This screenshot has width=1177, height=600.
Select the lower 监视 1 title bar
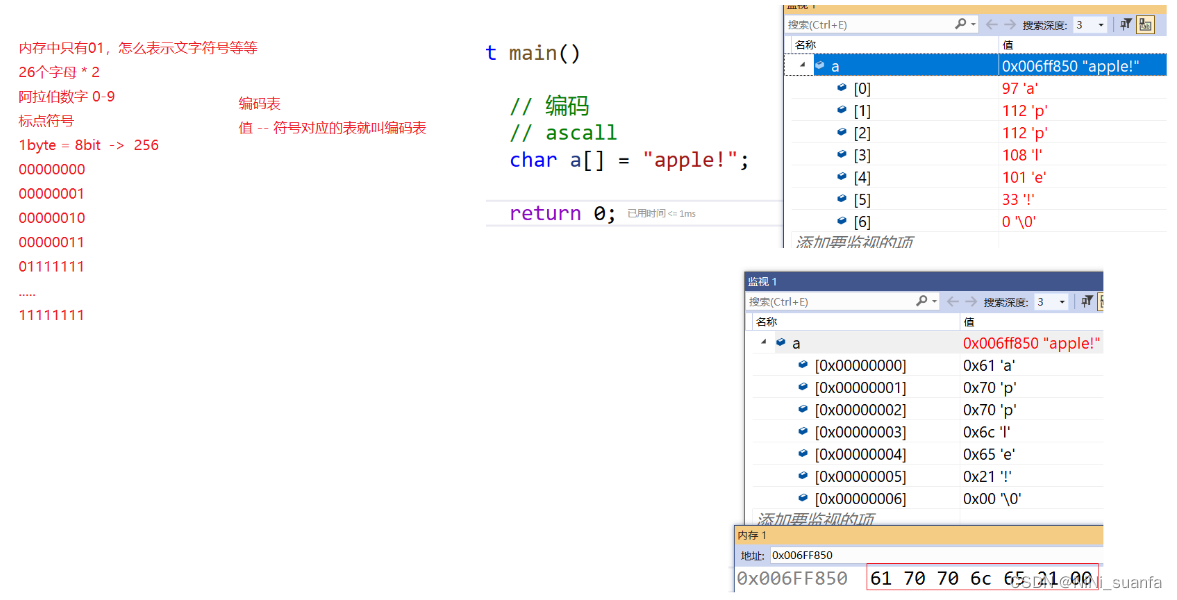(x=762, y=281)
